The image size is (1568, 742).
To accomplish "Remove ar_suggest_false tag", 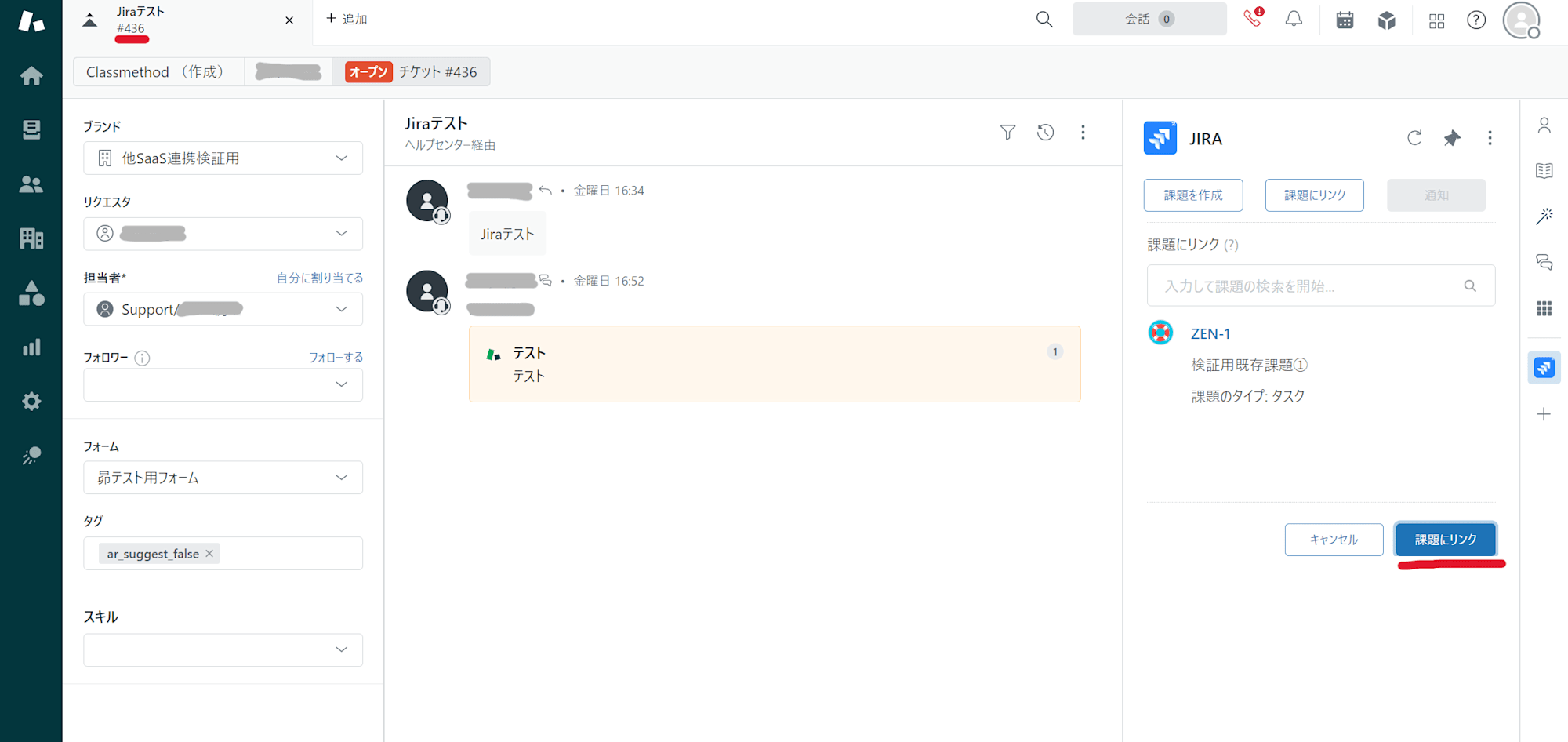I will 209,554.
